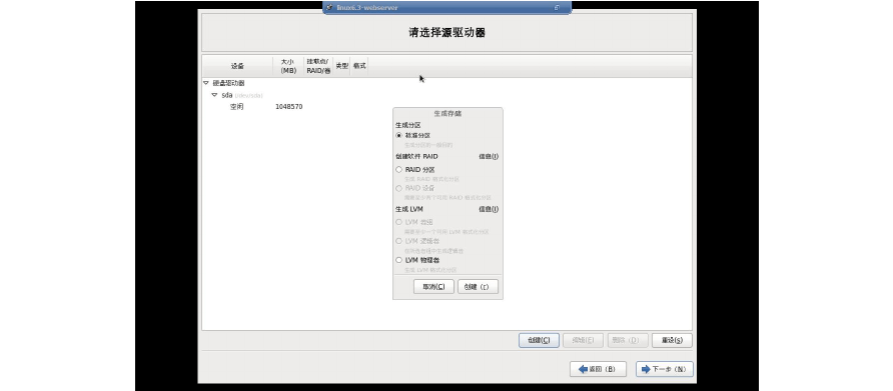Click the 重设(S) button
The image size is (893, 391).
(672, 340)
